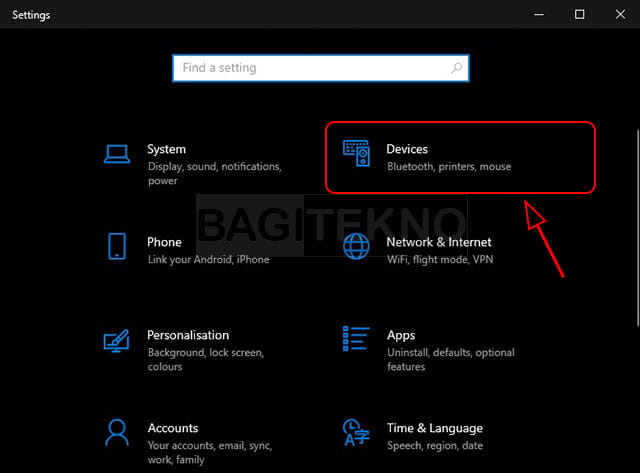Open Apps settings title
The width and height of the screenshot is (640, 473).
pyautogui.click(x=401, y=335)
